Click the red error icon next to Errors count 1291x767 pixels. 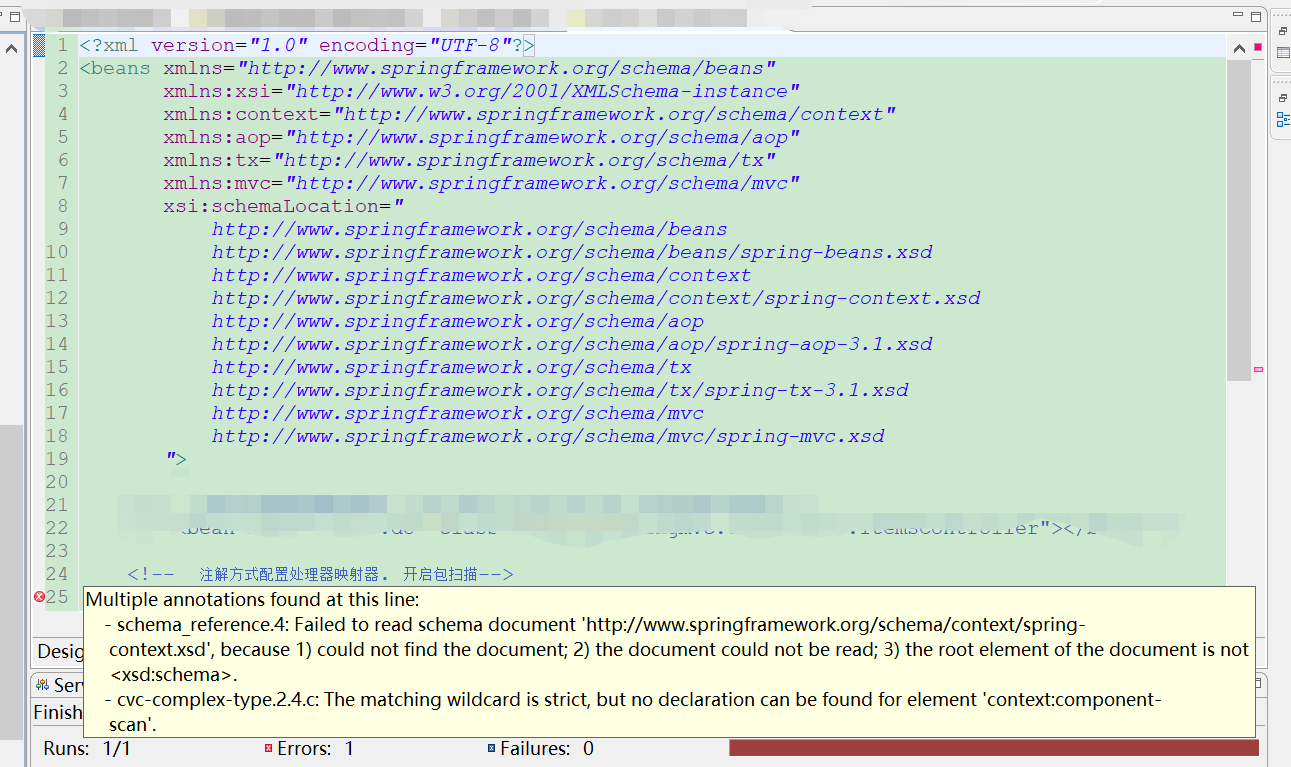point(268,747)
